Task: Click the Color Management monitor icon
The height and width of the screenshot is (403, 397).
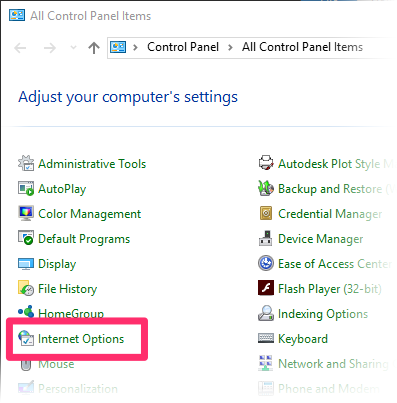Action: pyautogui.click(x=26, y=213)
